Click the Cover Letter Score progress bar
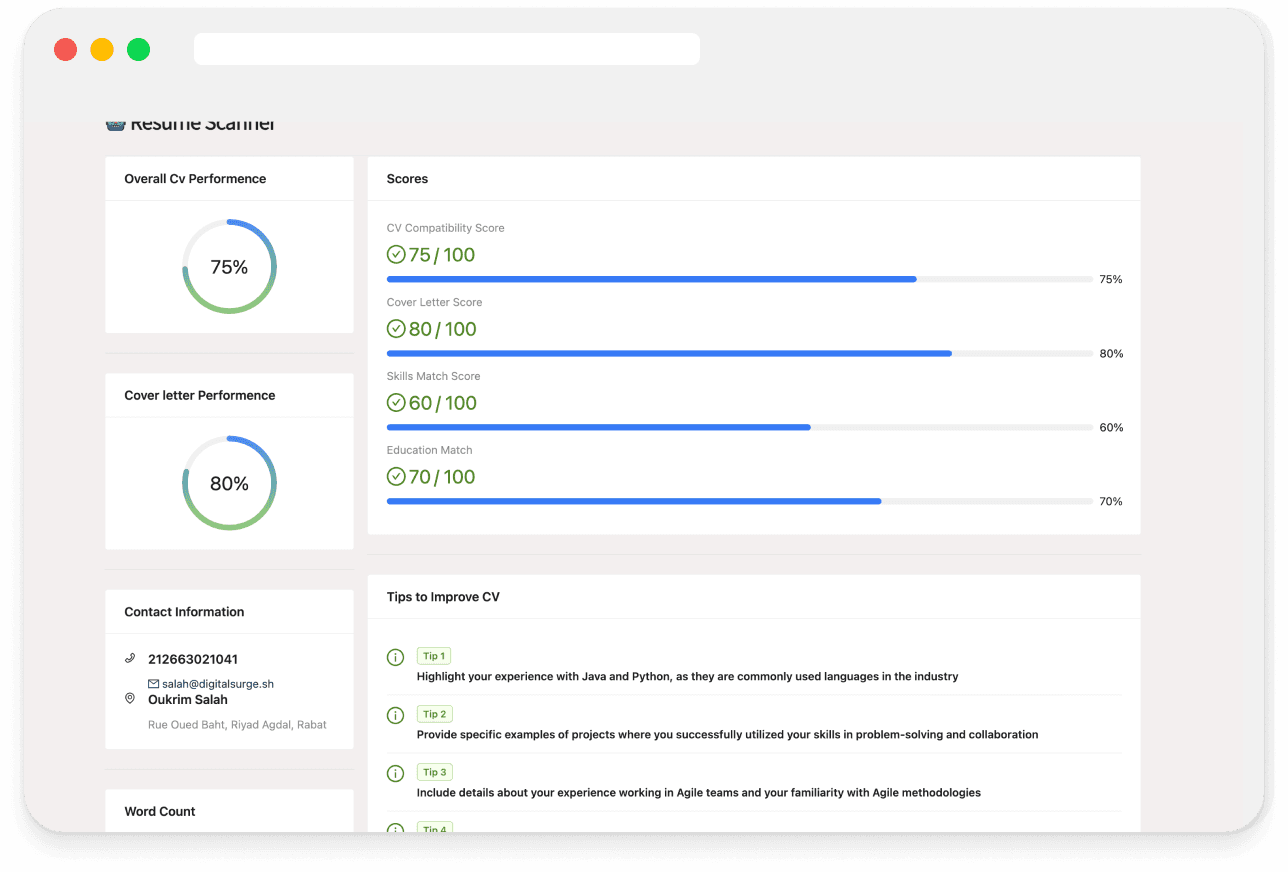This screenshot has width=1288, height=872. click(x=739, y=353)
